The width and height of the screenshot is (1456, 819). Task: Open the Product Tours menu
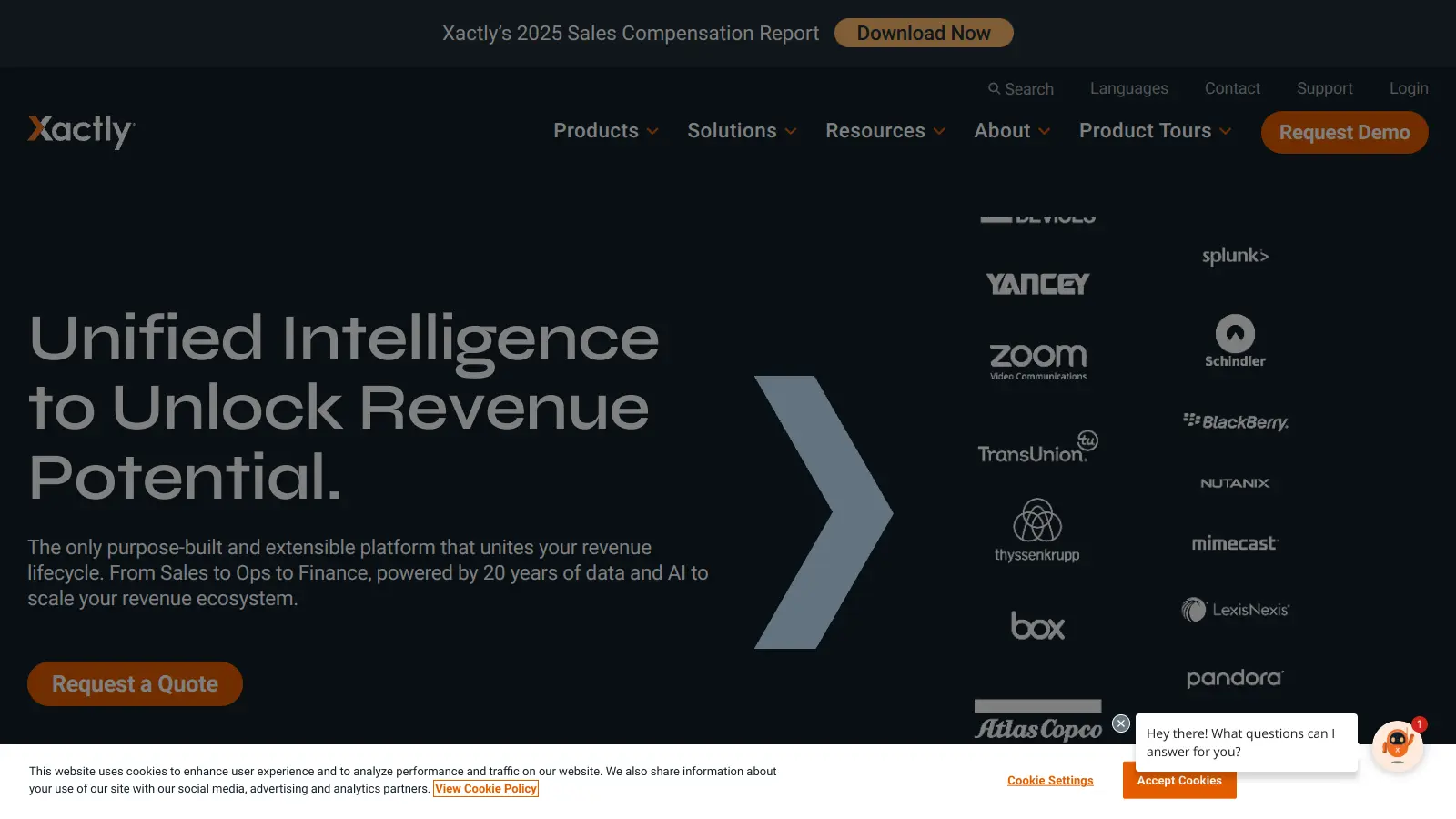click(x=1155, y=131)
